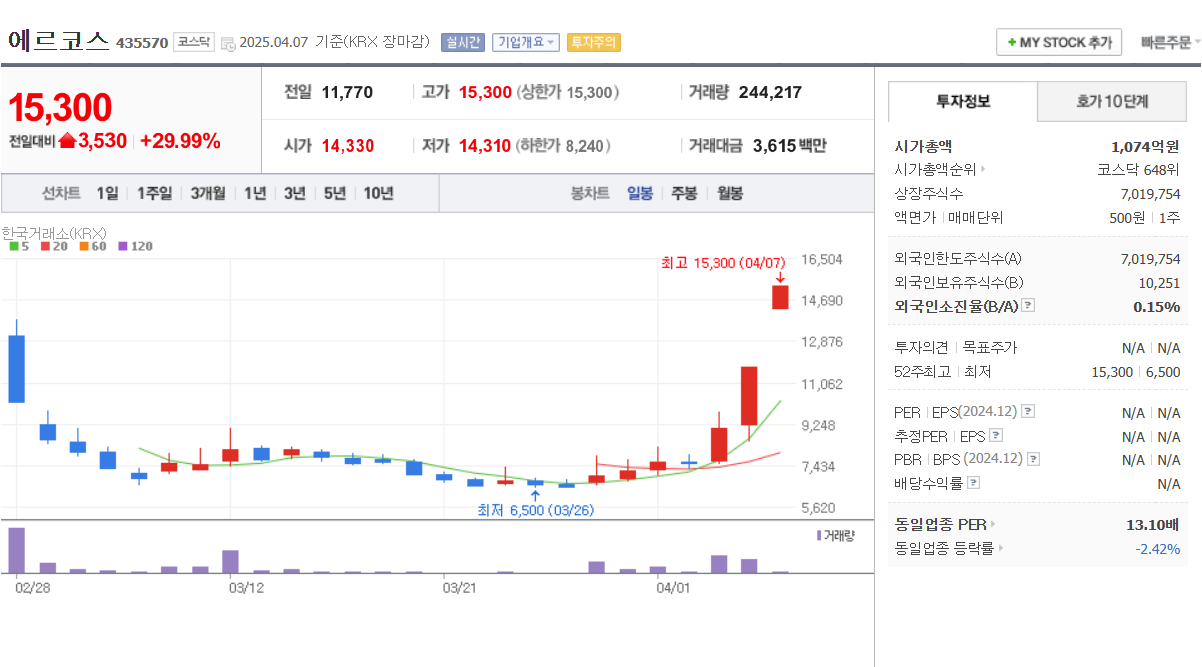
Task: Click the 한국거래소(KRX) chart label
Action: [54, 233]
